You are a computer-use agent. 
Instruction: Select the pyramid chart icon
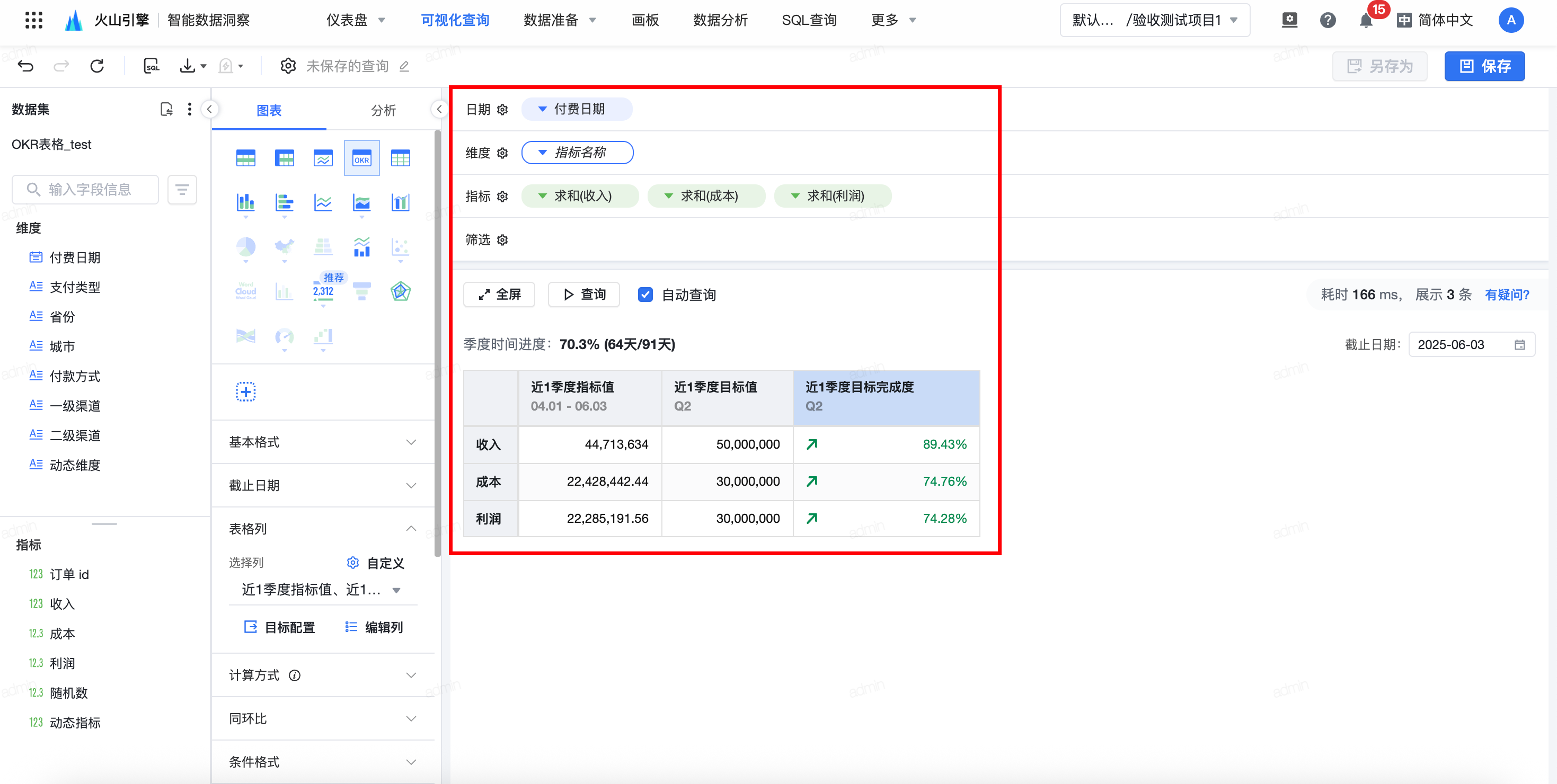click(x=323, y=247)
